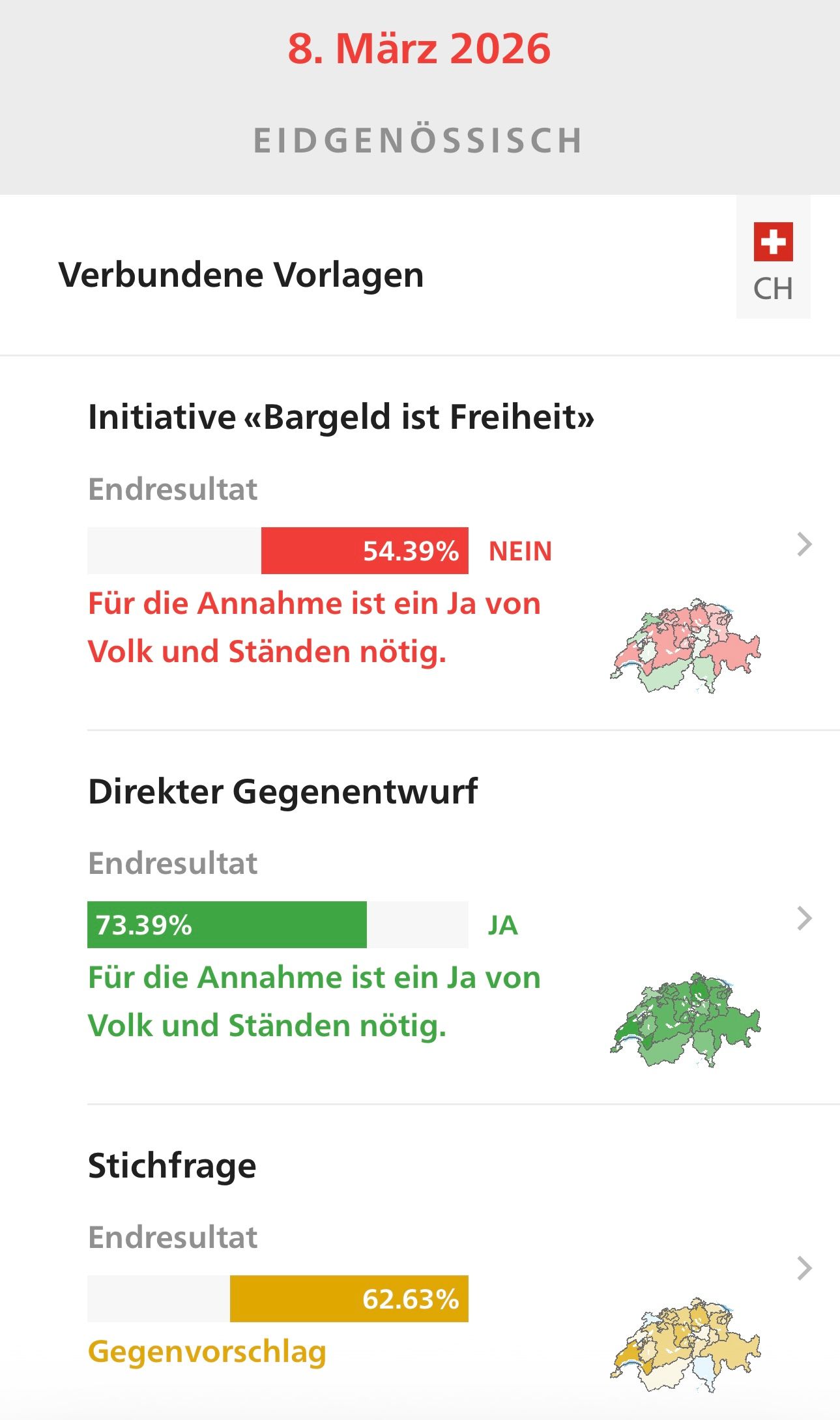
Task: Expand Bargeld ist Freiheit details chevron
Action: click(805, 544)
